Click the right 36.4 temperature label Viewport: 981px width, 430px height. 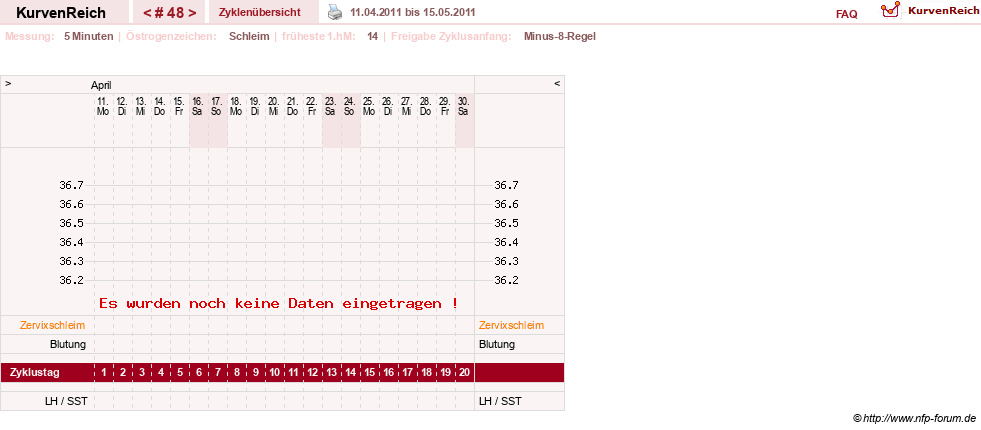click(506, 242)
